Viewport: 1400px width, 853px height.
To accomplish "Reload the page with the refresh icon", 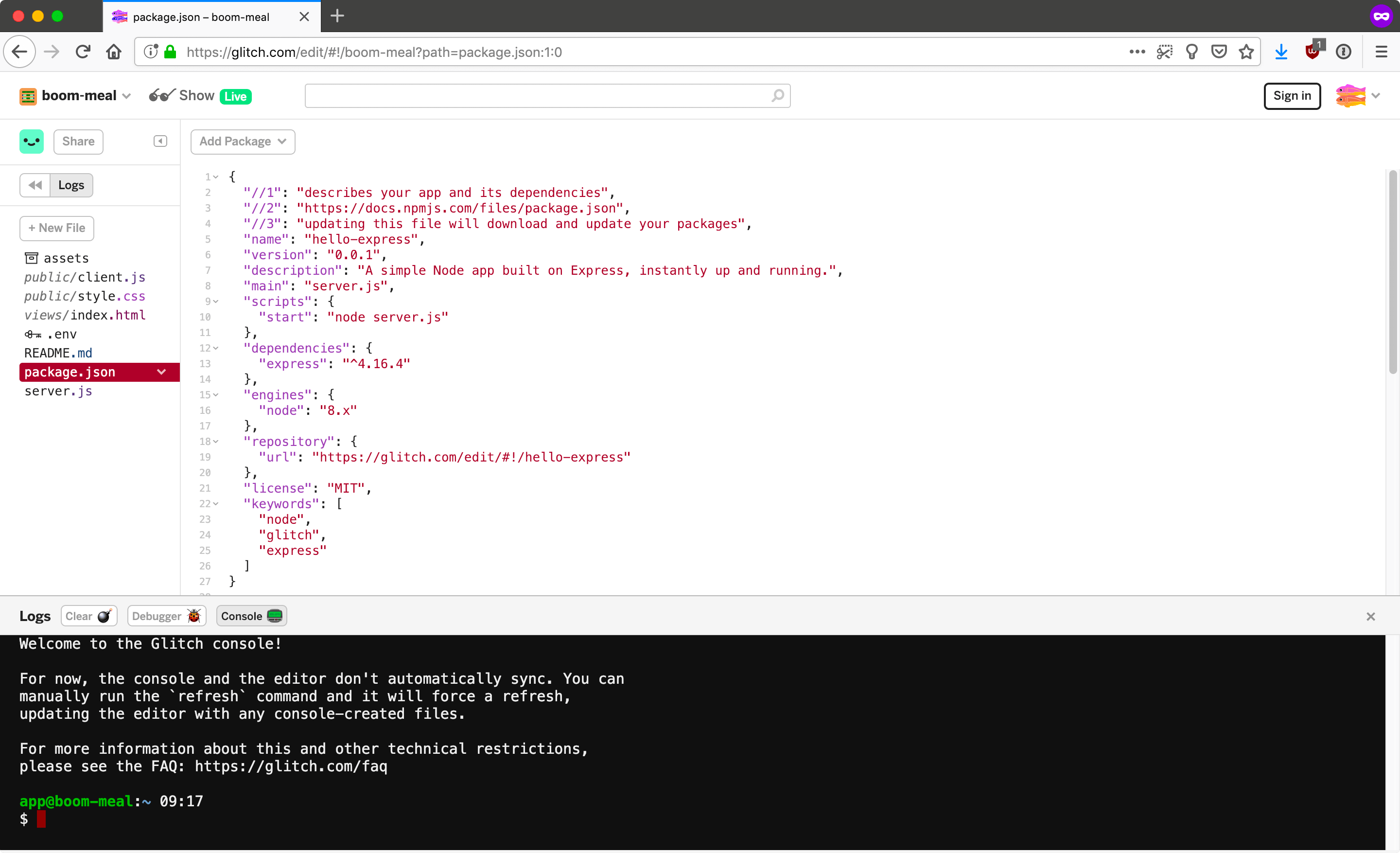I will 83,53.
